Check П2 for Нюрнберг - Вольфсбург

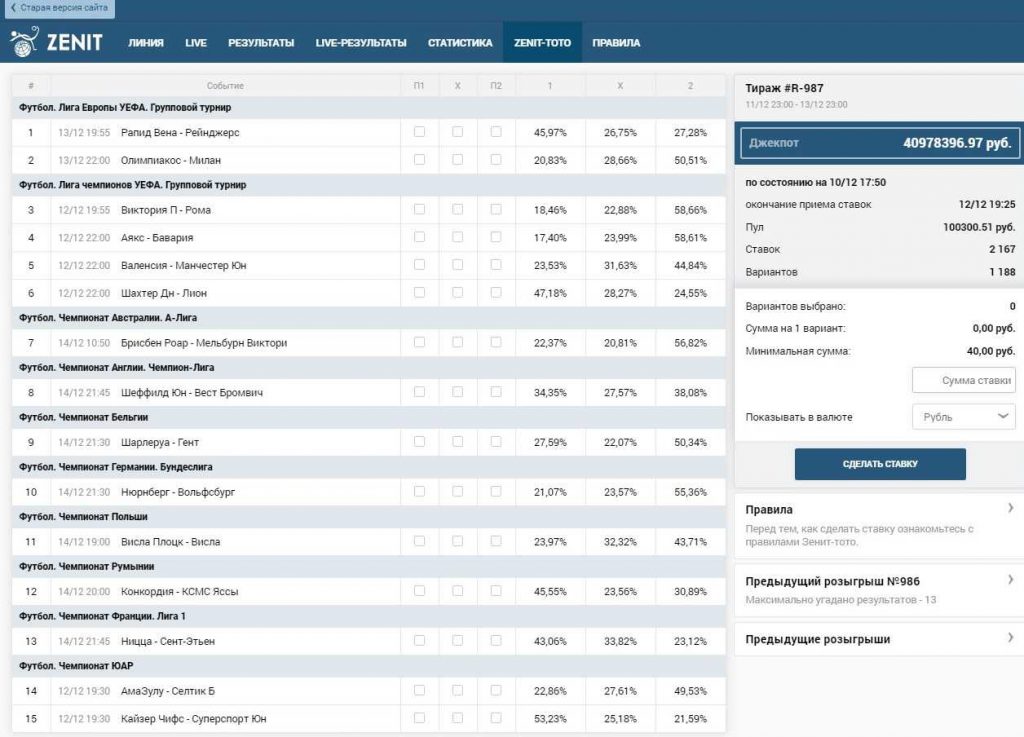(496, 492)
